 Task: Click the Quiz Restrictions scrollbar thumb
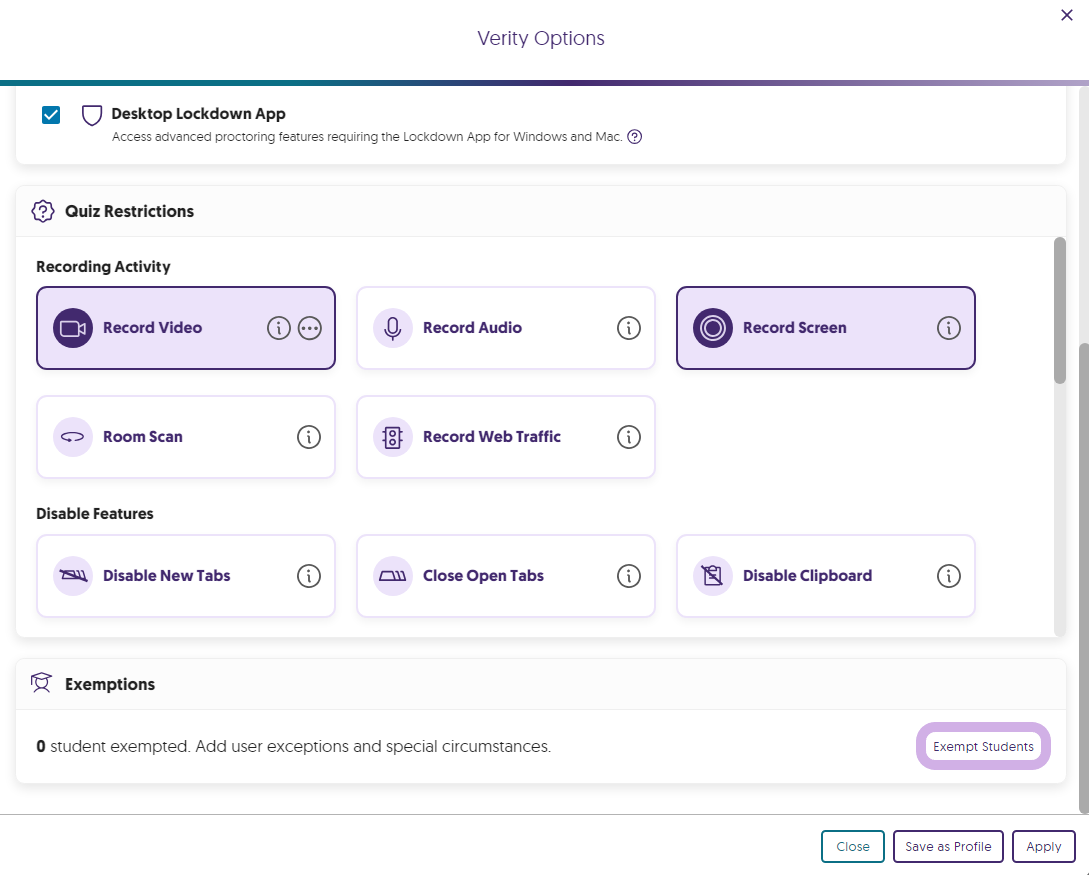click(x=1060, y=310)
